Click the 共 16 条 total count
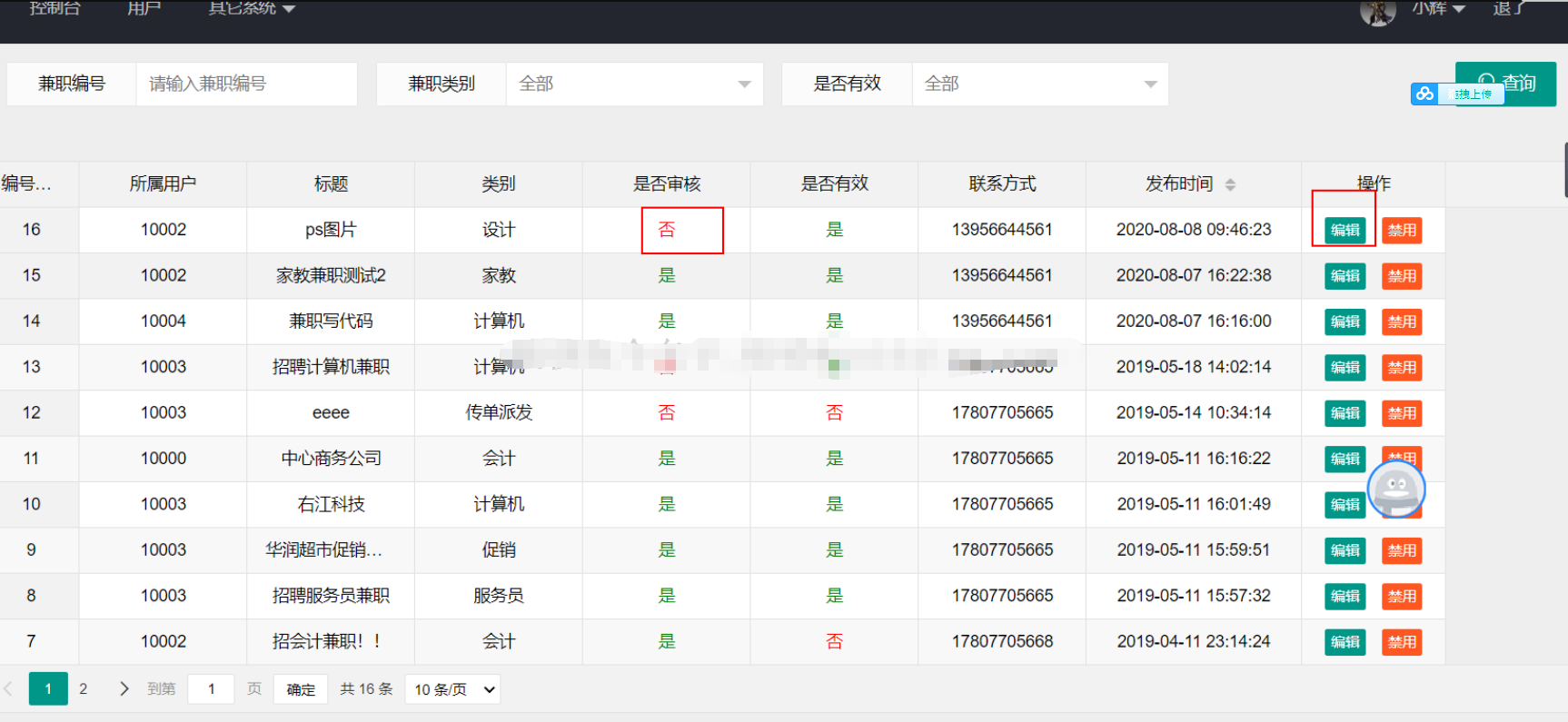1568x722 pixels. click(x=366, y=689)
